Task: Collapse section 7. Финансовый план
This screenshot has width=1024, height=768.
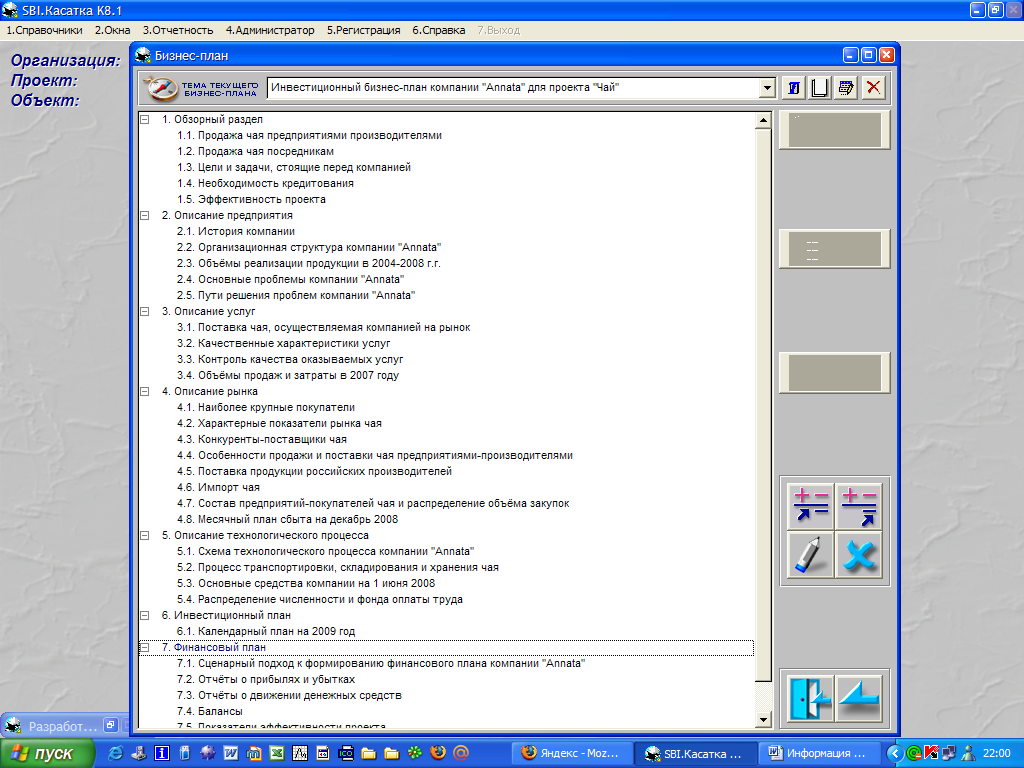Action: [145, 647]
